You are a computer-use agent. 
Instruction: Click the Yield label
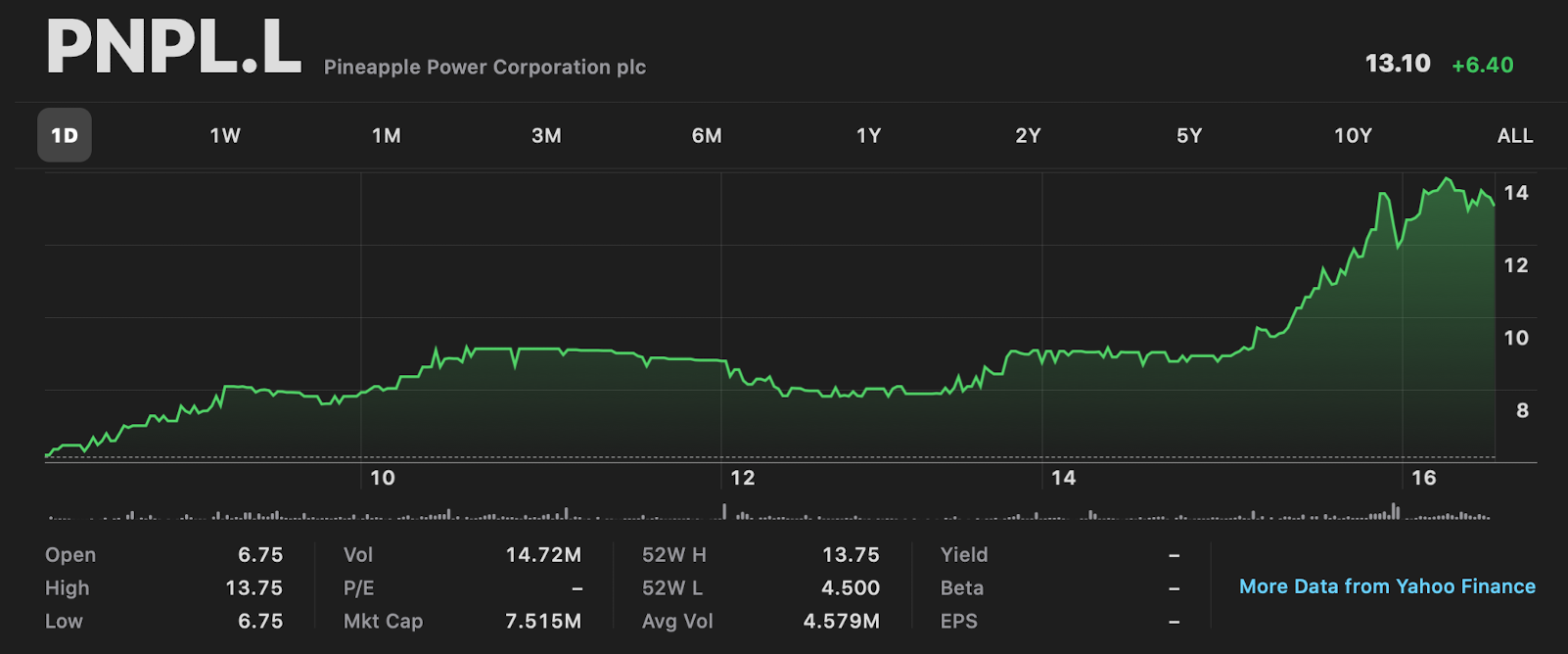tap(964, 555)
